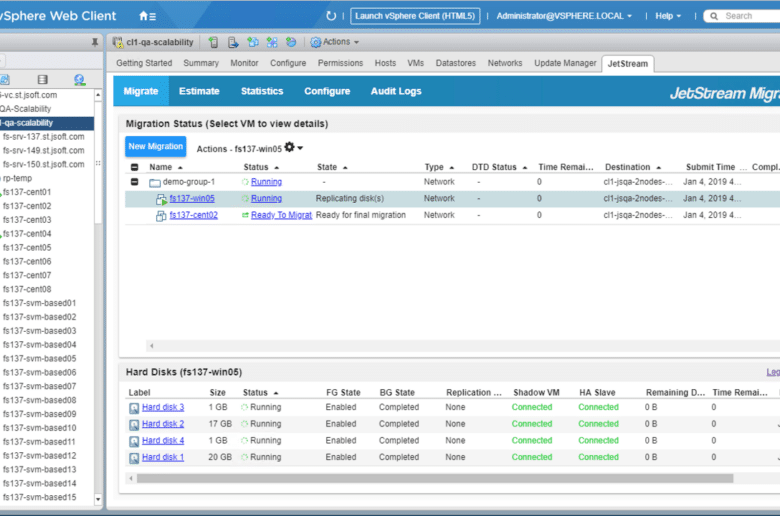This screenshot has height=516, width=780.
Task: Collapse all rows via header minus box
Action: click(134, 167)
